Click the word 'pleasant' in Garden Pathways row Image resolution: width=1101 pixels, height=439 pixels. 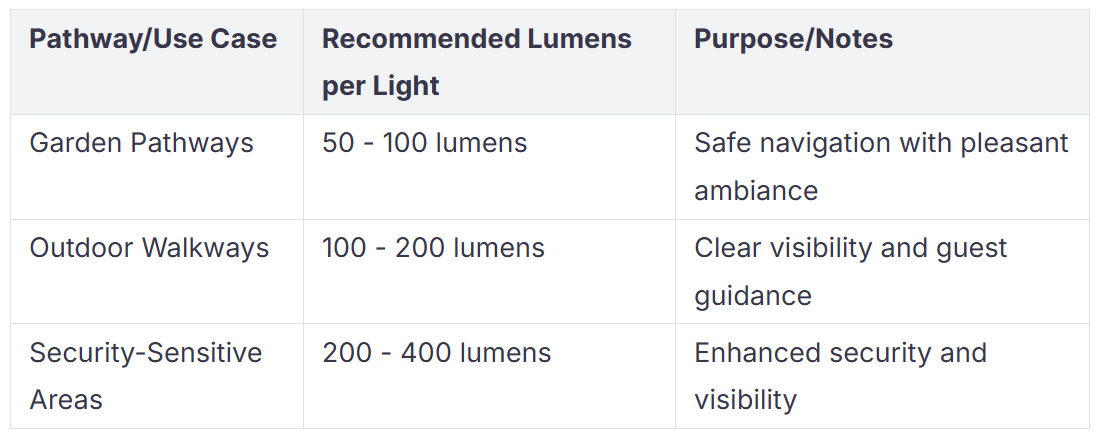[1014, 143]
